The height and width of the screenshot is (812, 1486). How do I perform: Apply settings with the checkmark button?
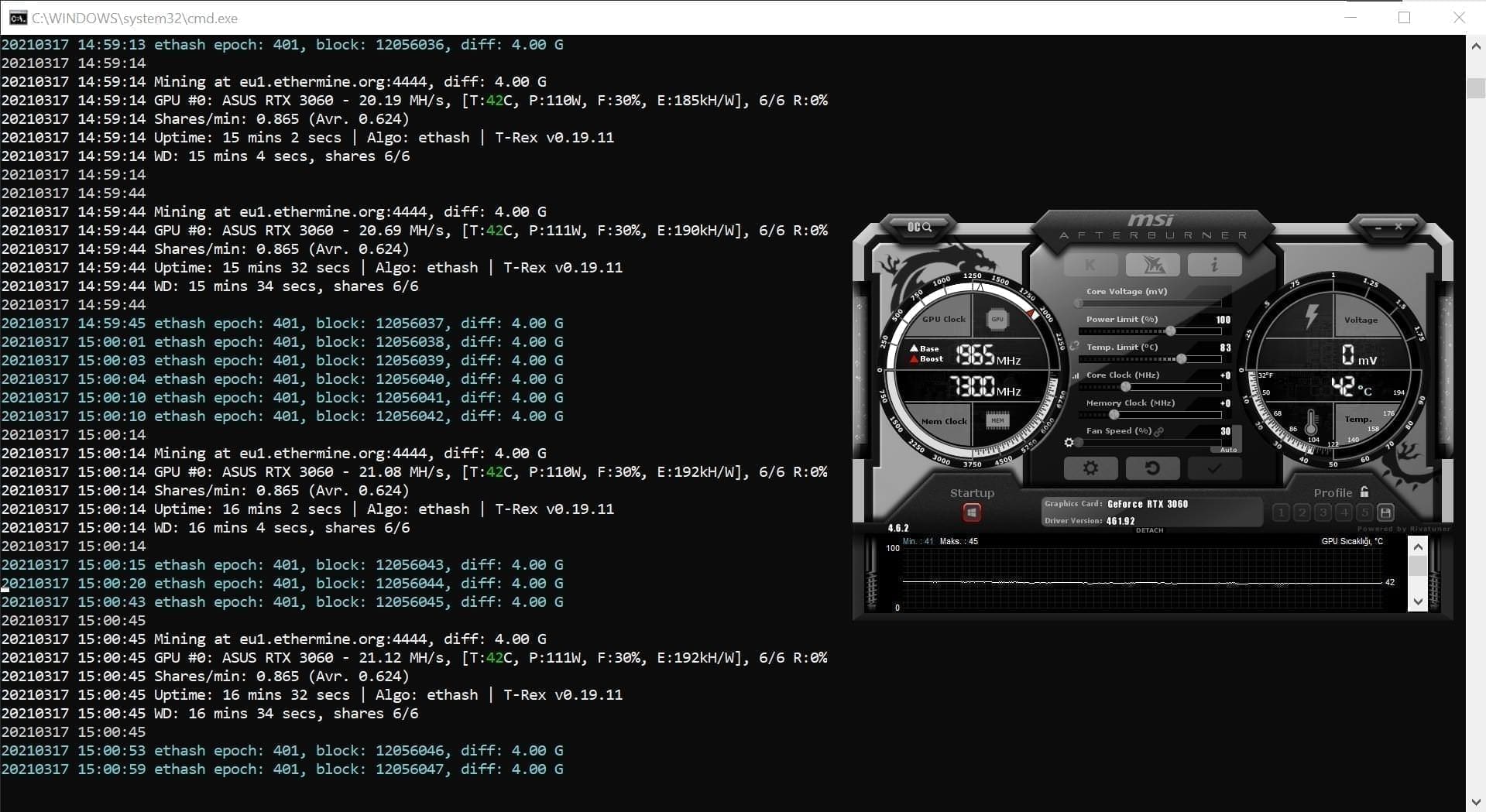click(x=1214, y=468)
